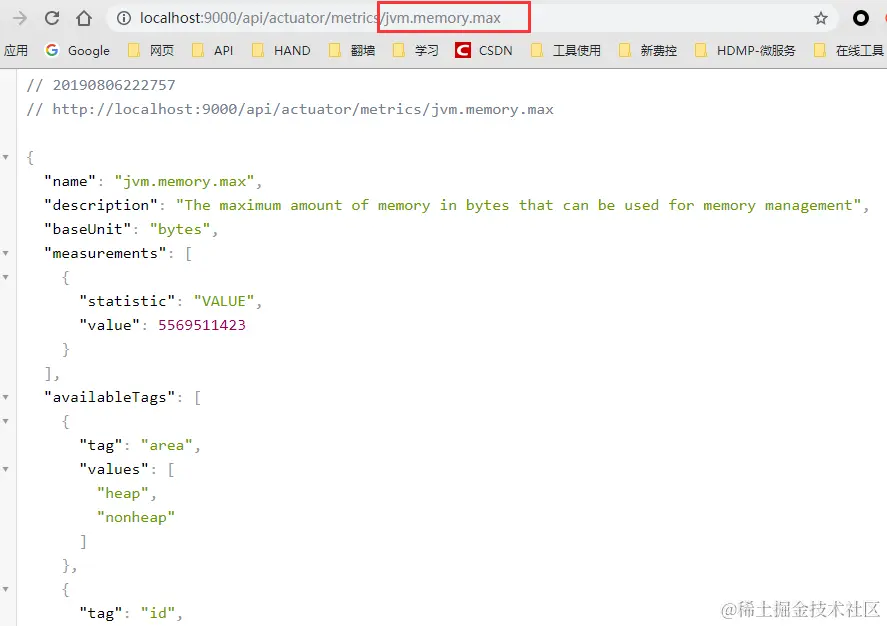The height and width of the screenshot is (626, 887).
Task: Open the 翻墙 bookmark folder
Action: tap(352, 50)
